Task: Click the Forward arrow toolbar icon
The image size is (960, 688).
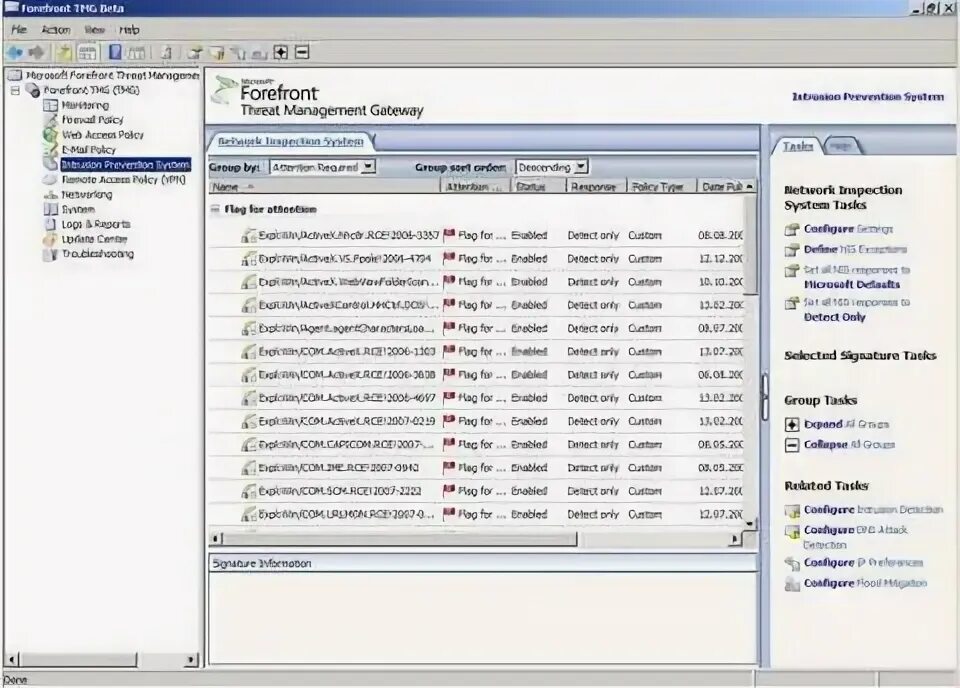Action: click(36, 53)
